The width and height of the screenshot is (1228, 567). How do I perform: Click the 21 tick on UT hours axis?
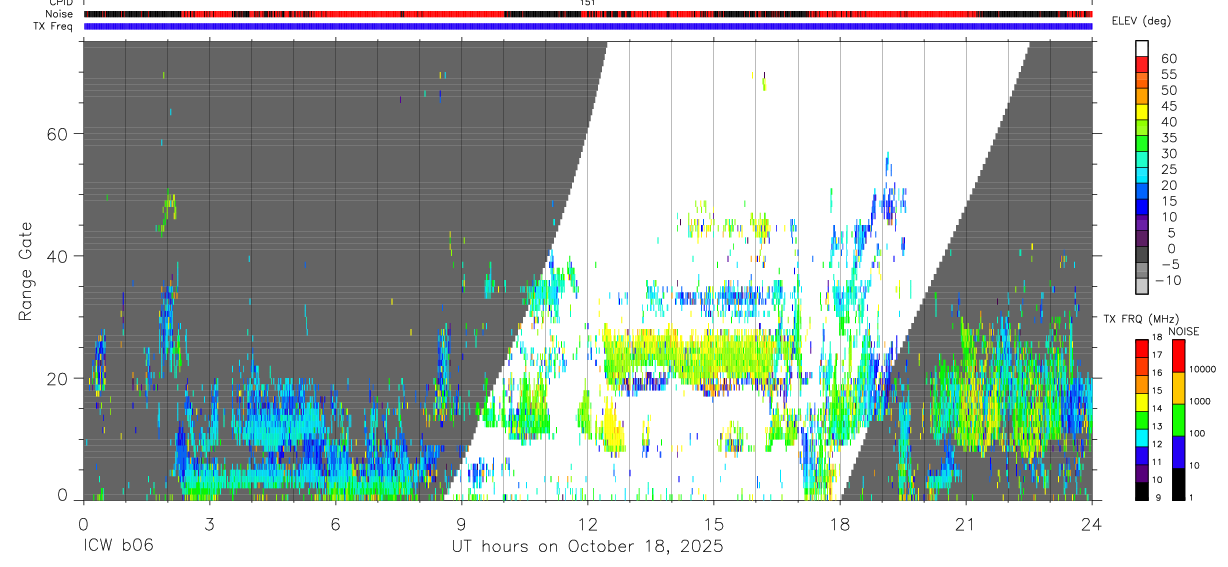966,524
